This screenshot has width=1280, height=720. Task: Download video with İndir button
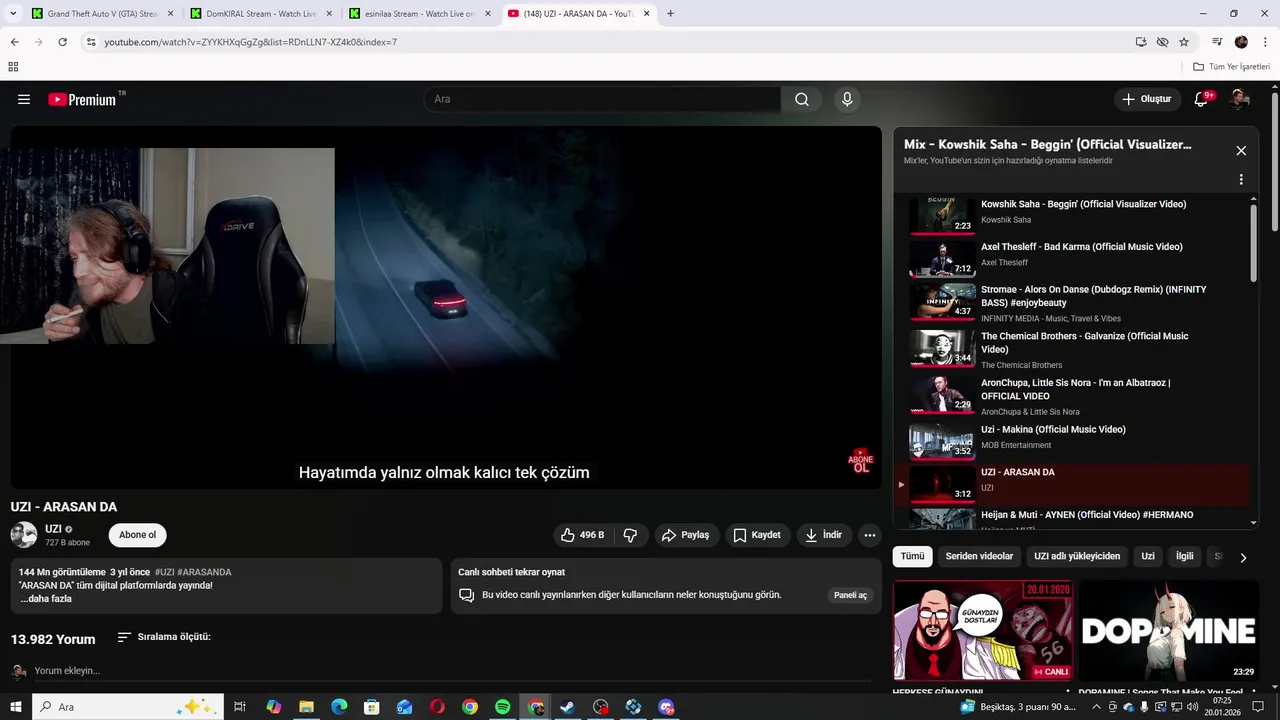pyautogui.click(x=824, y=535)
